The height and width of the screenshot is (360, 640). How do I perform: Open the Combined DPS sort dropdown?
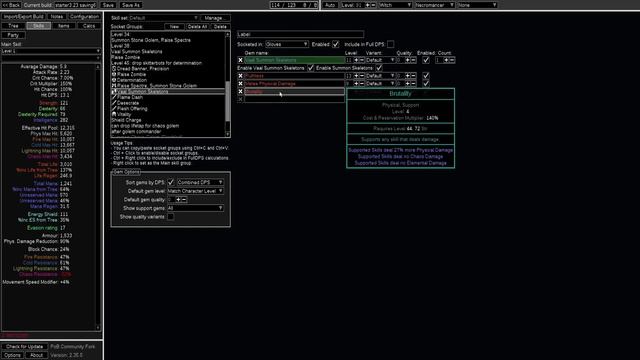(200, 182)
